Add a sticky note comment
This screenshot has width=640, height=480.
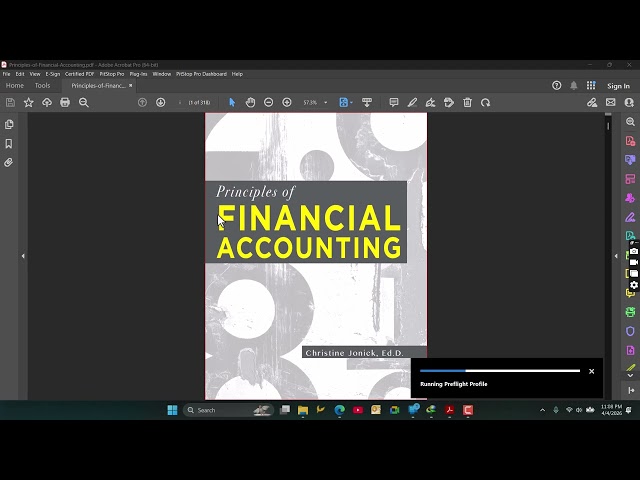pos(394,102)
